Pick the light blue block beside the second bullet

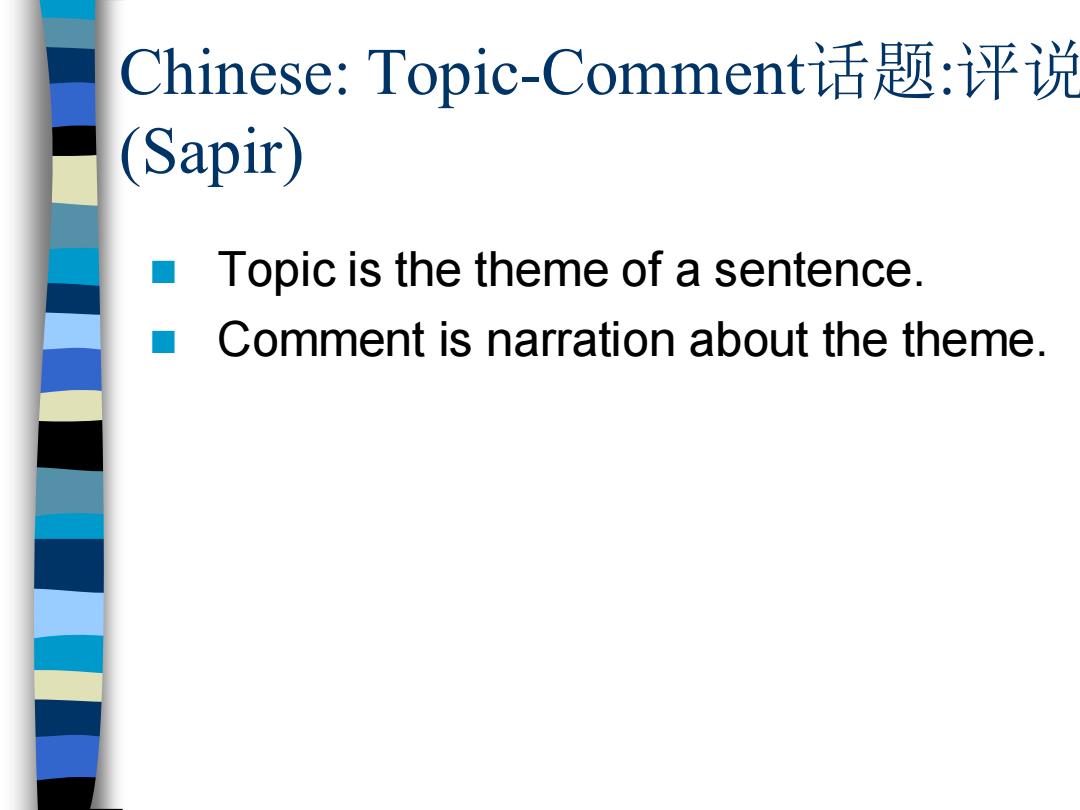pos(72,331)
